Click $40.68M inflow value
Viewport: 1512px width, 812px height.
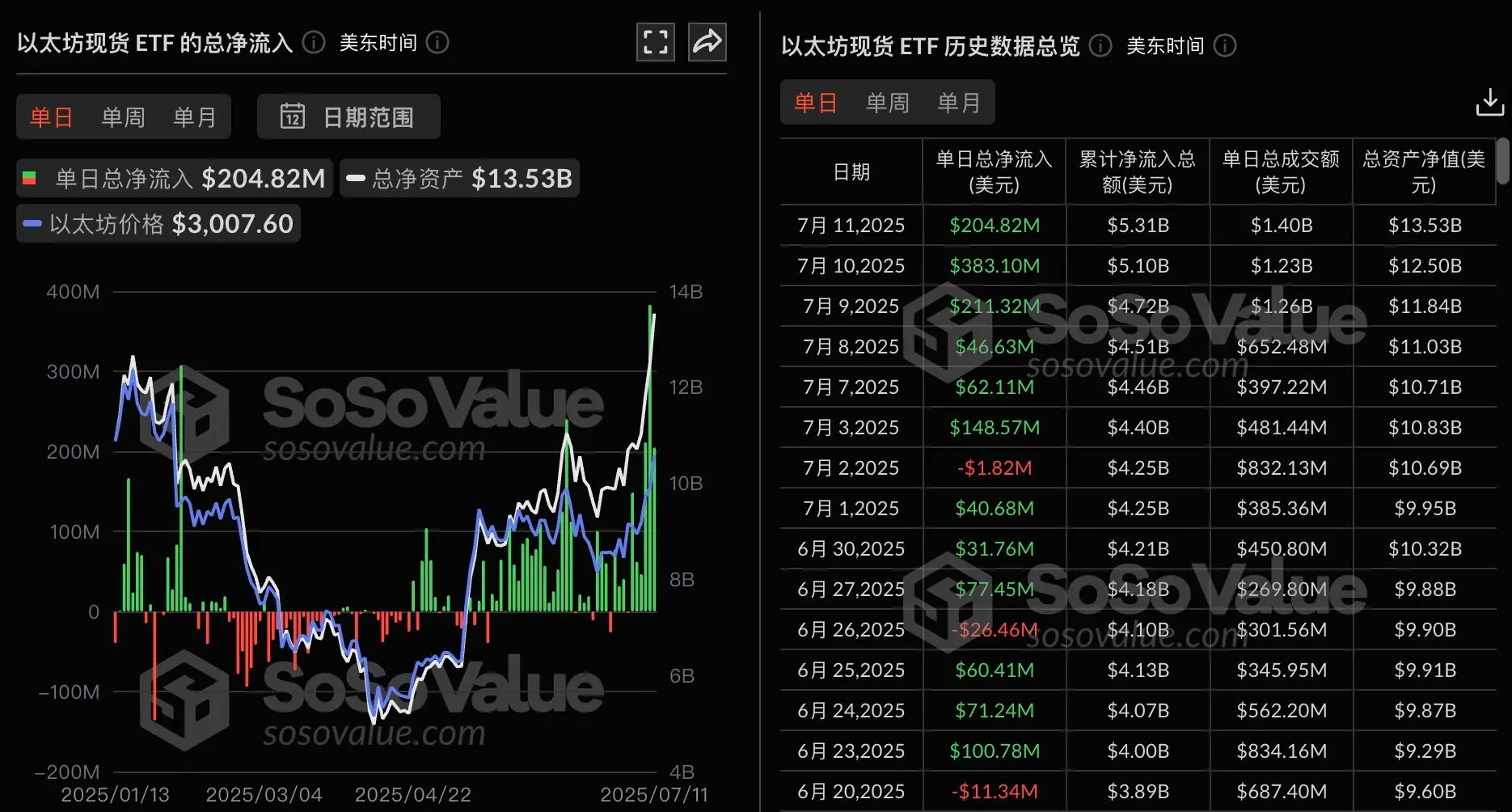tap(995, 508)
